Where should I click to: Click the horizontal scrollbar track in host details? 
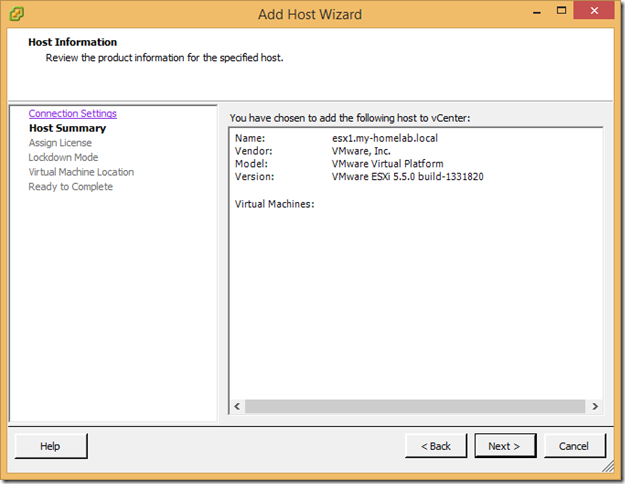coord(416,407)
